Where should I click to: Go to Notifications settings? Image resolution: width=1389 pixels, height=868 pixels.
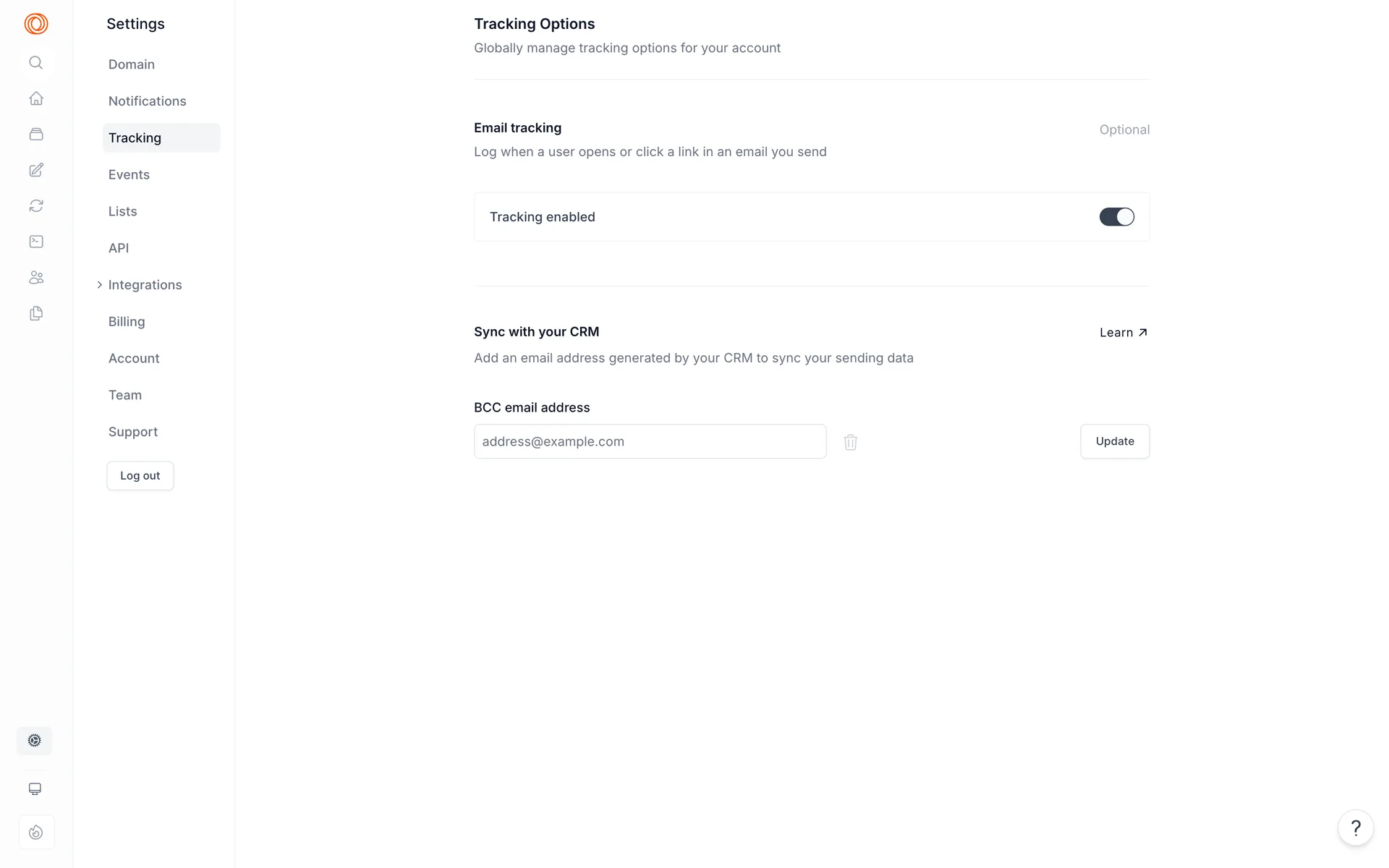(148, 101)
